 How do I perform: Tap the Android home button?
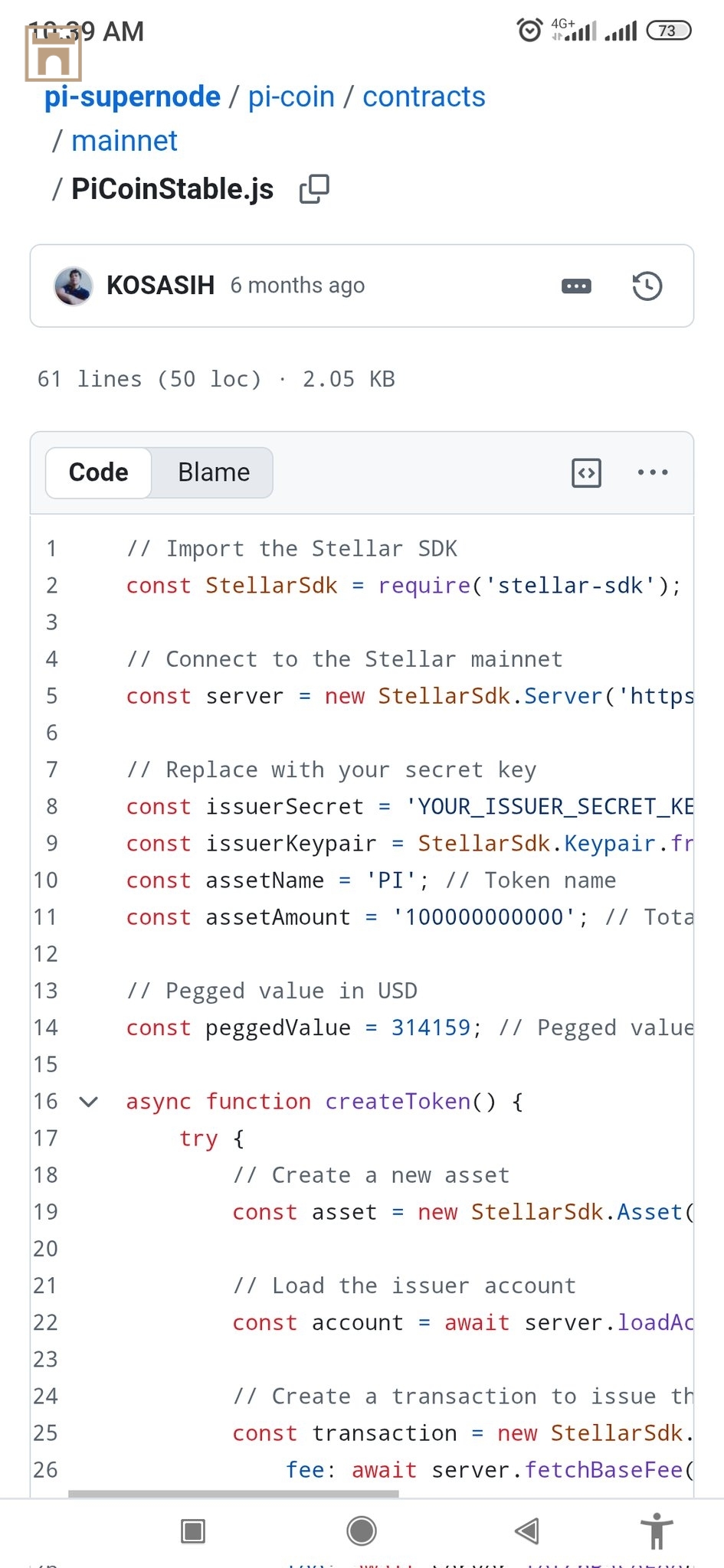(x=362, y=1531)
